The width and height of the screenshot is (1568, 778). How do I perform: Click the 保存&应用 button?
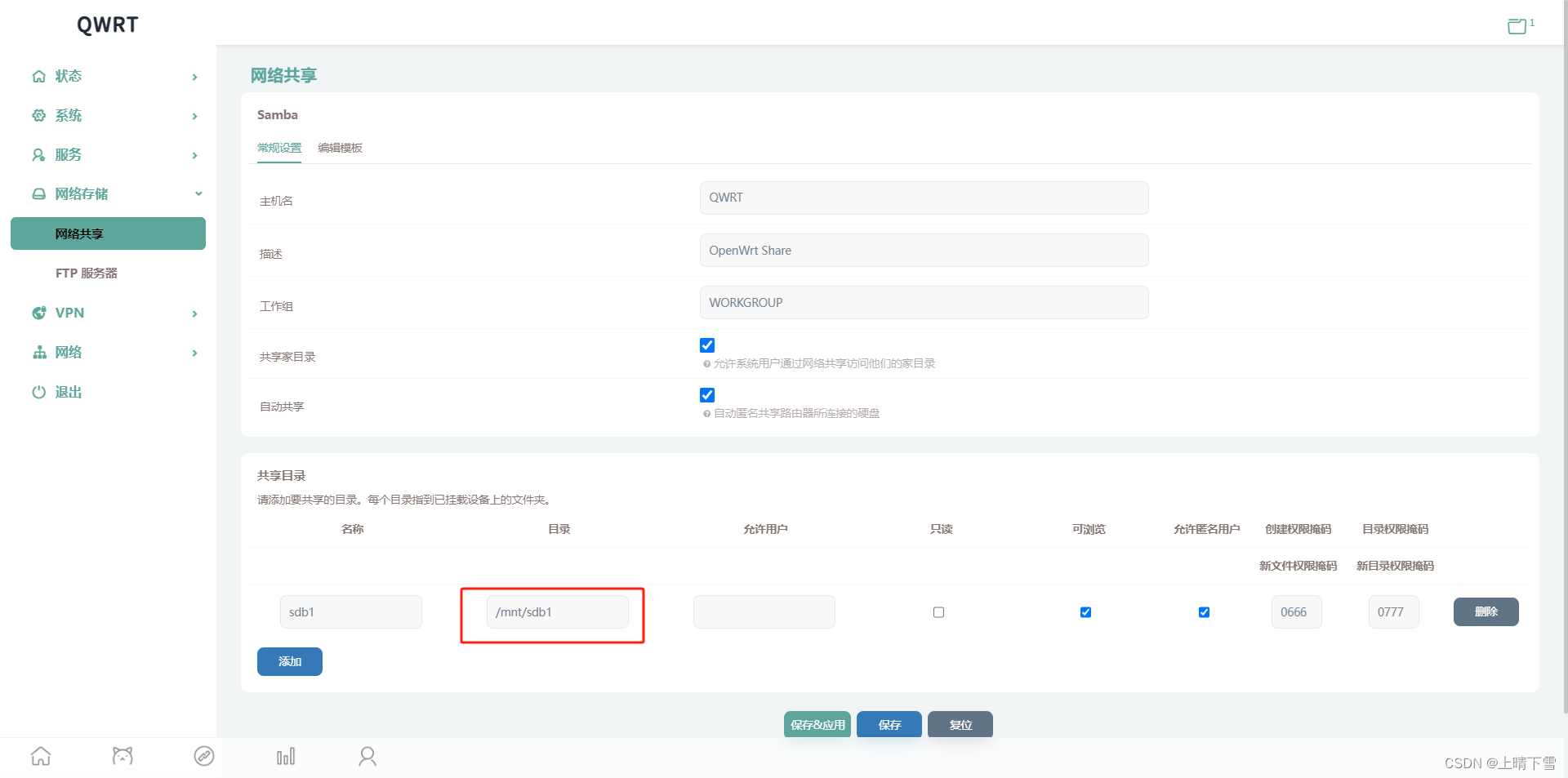[817, 724]
